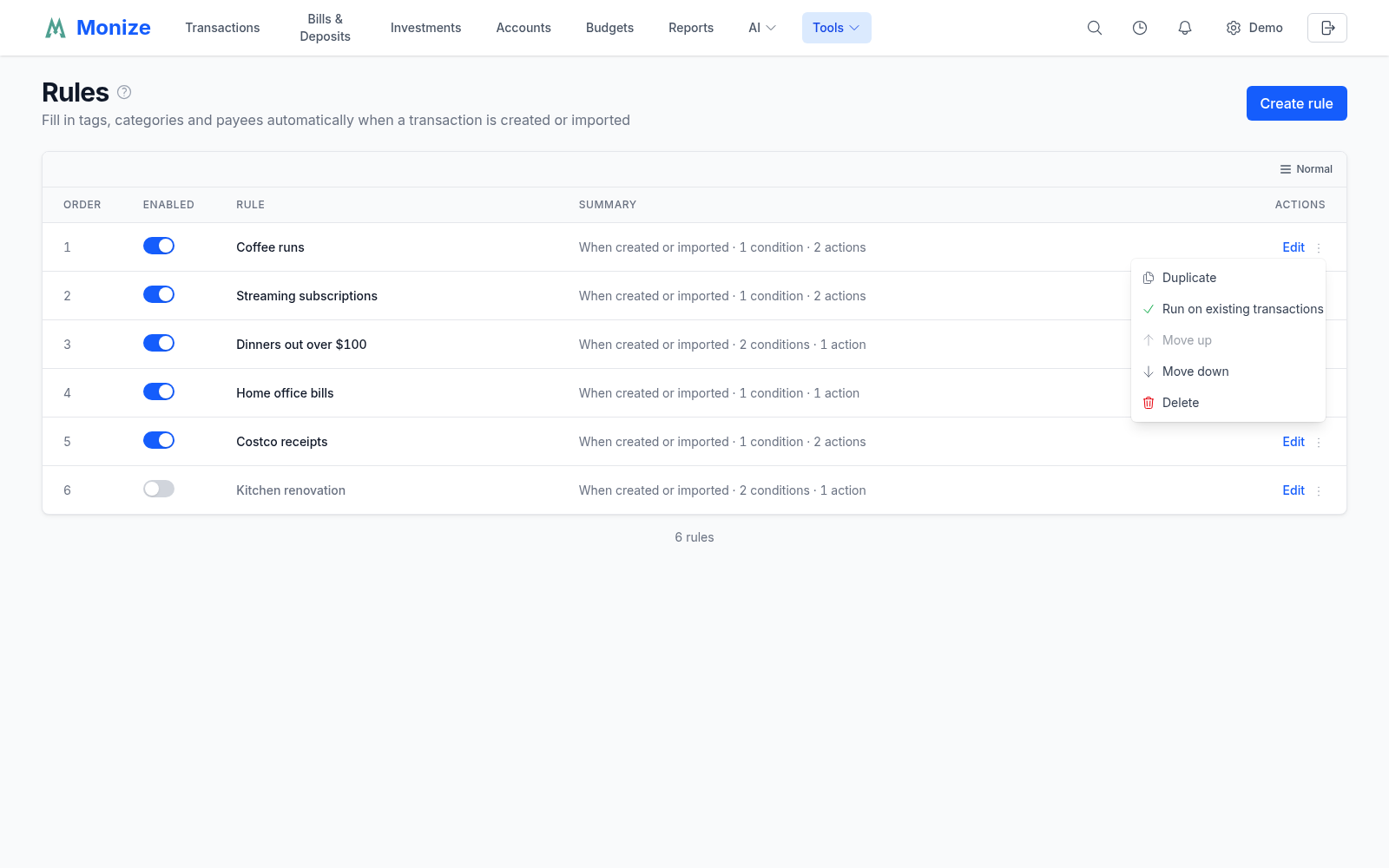
Task: Click the Dinners out over $100 name
Action: pos(301,345)
